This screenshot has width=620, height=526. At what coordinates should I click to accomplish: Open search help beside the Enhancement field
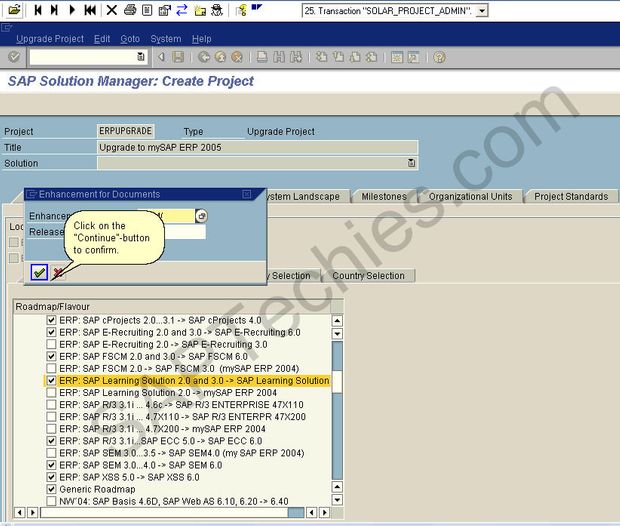[x=201, y=216]
